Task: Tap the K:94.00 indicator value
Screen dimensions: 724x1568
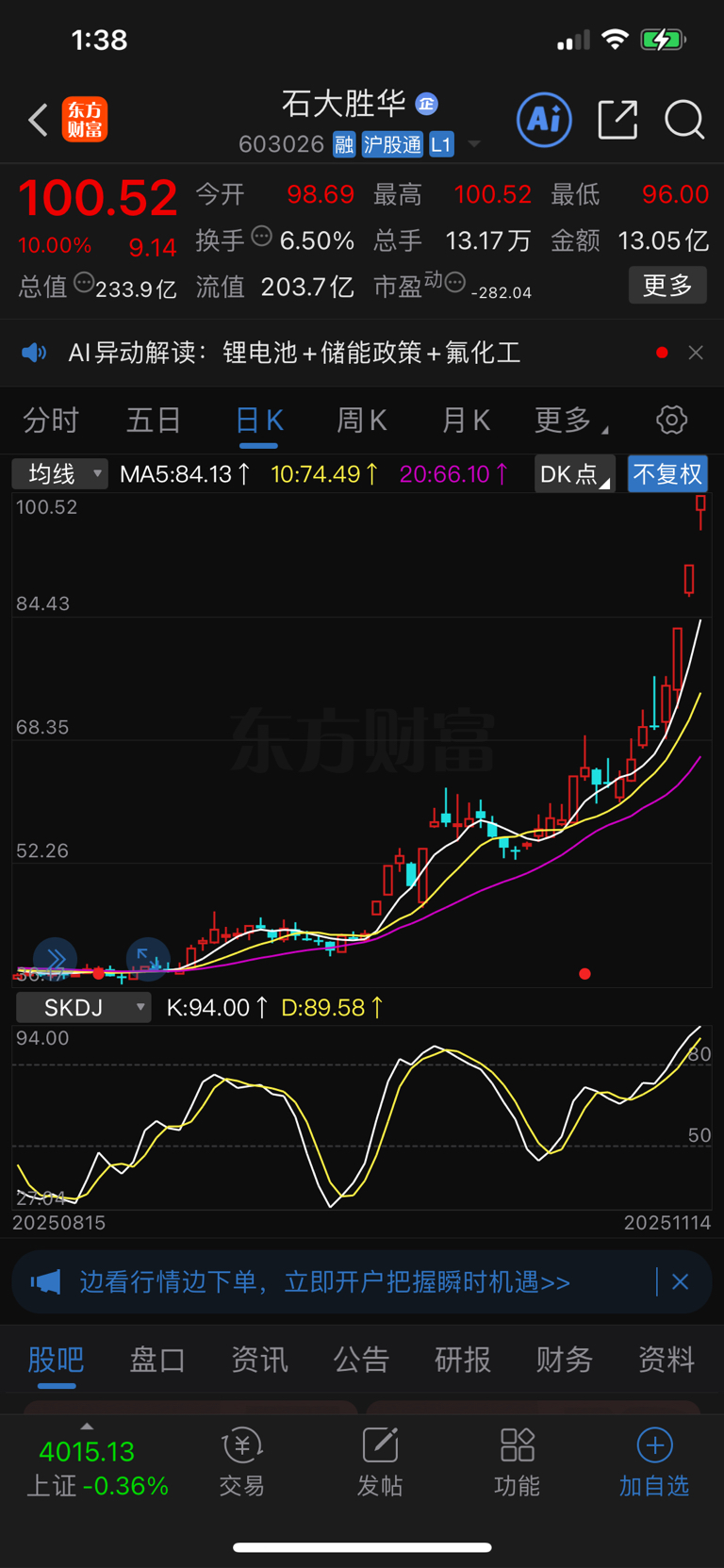Action: click(x=217, y=1007)
